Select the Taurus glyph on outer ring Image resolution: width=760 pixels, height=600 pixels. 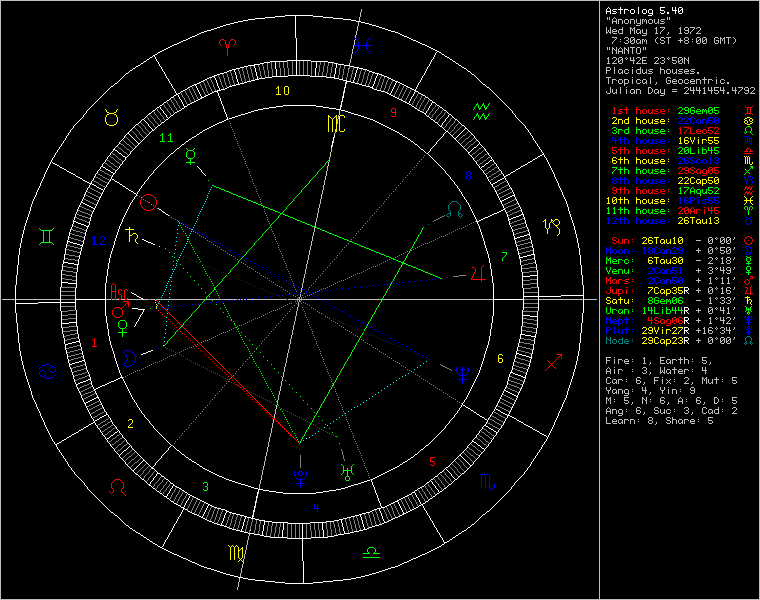[x=112, y=118]
